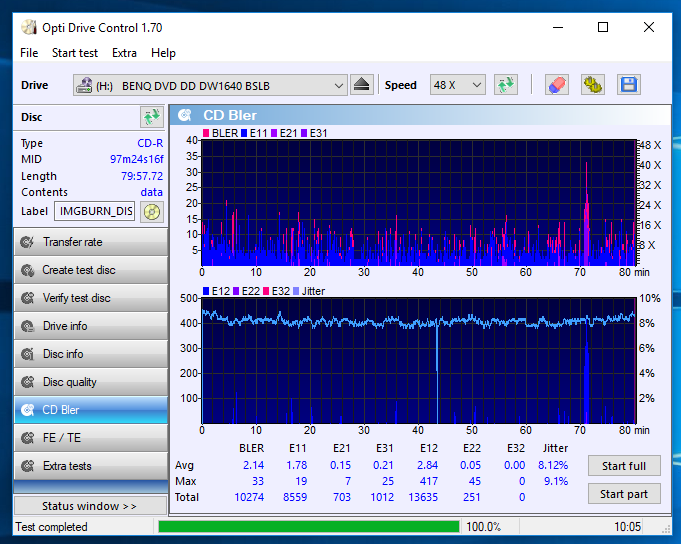Click the Jitter legend color swatch
This screenshot has height=544, width=681.
pyautogui.click(x=296, y=291)
